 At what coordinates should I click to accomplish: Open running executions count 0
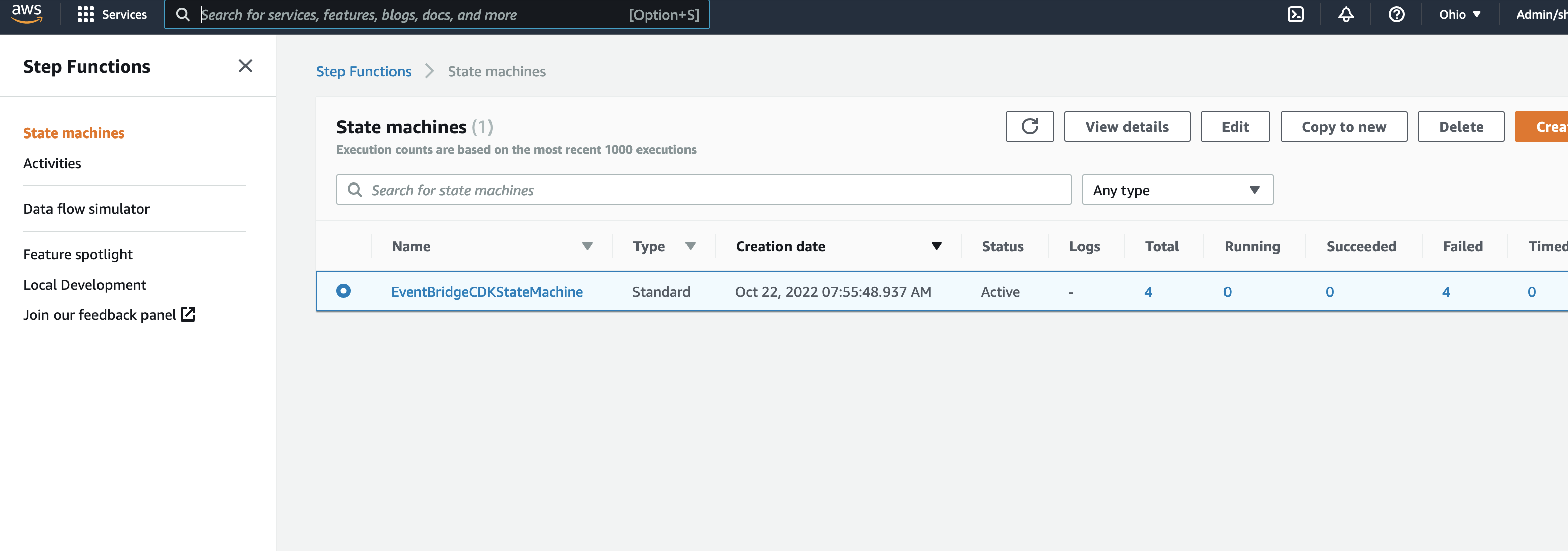(1227, 292)
